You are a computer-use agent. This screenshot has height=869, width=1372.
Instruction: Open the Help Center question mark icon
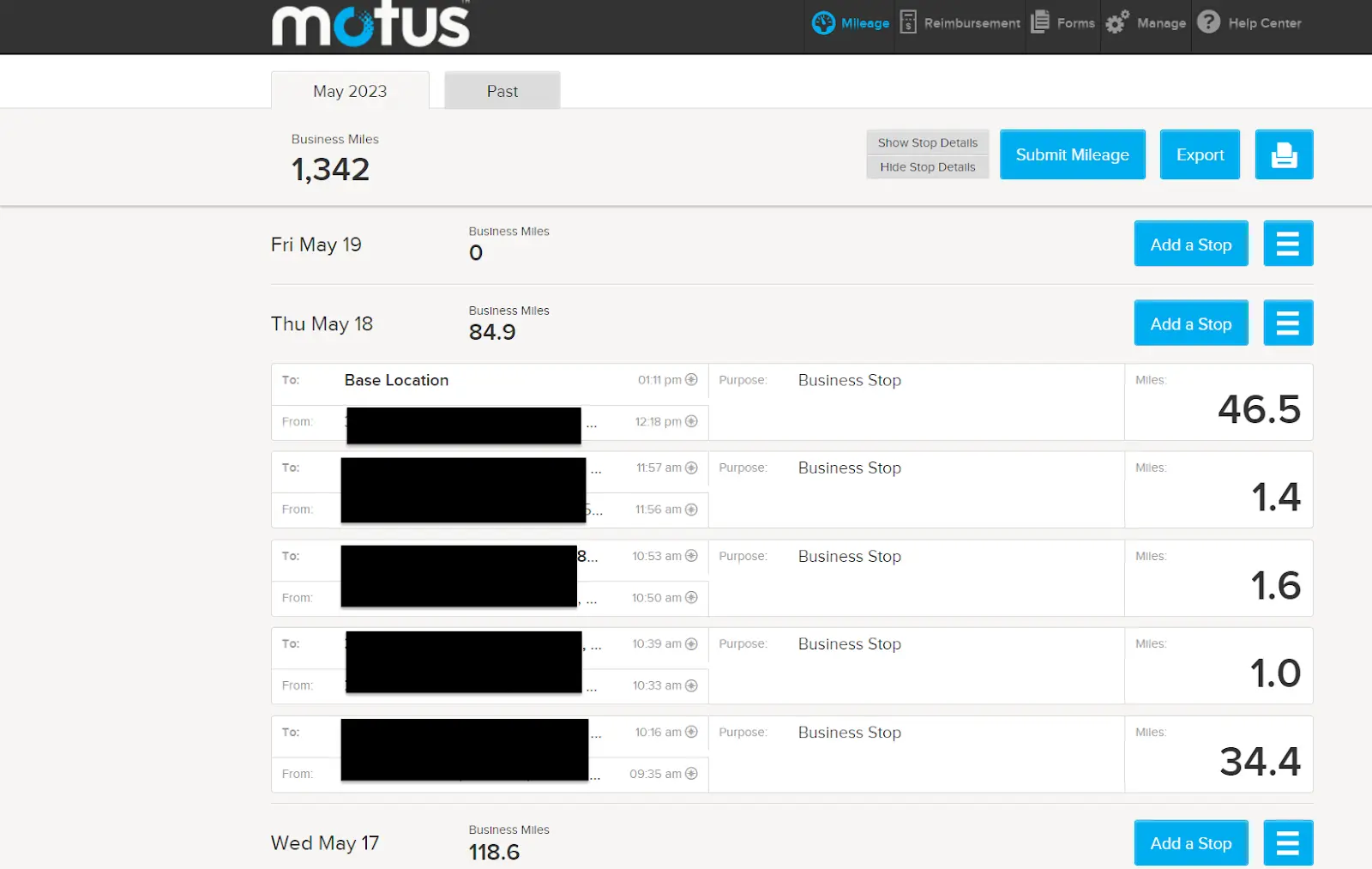pyautogui.click(x=1210, y=23)
